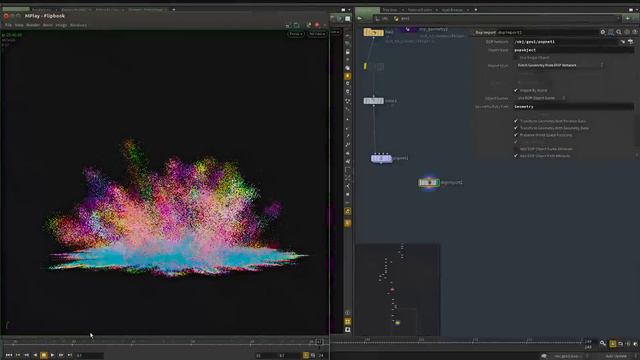640x360 pixels.
Task: Open the Object Names dropdown
Action: point(541,98)
